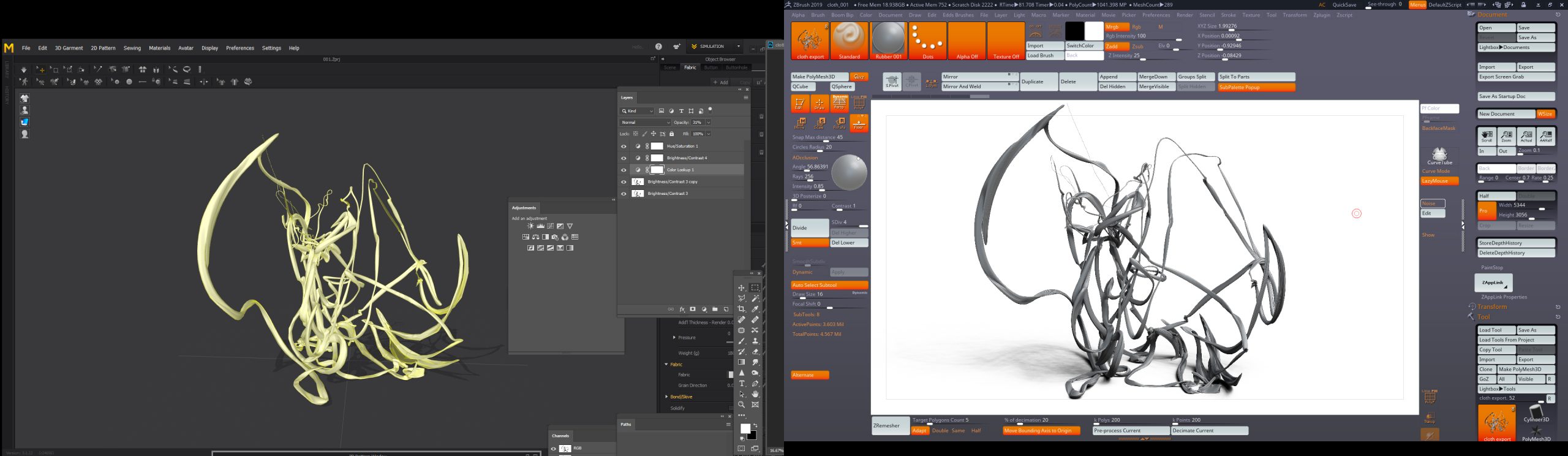1568x456 pixels.
Task: Open the 3D Garment menu
Action: (69, 48)
